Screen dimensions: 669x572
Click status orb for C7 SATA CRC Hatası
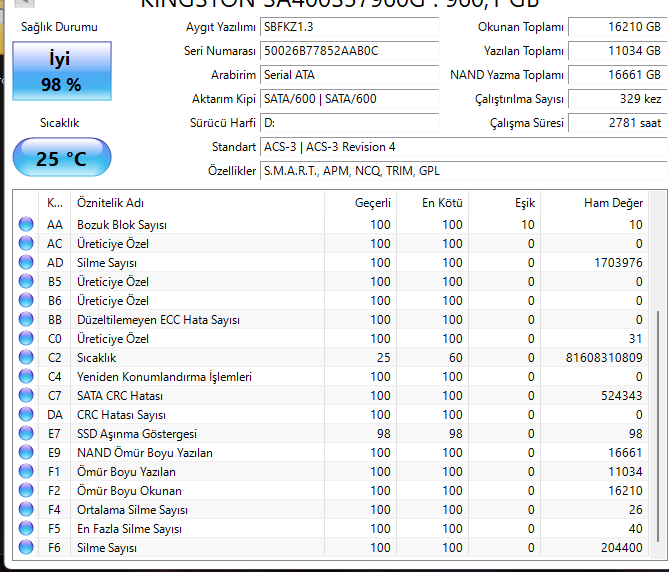(x=26, y=395)
